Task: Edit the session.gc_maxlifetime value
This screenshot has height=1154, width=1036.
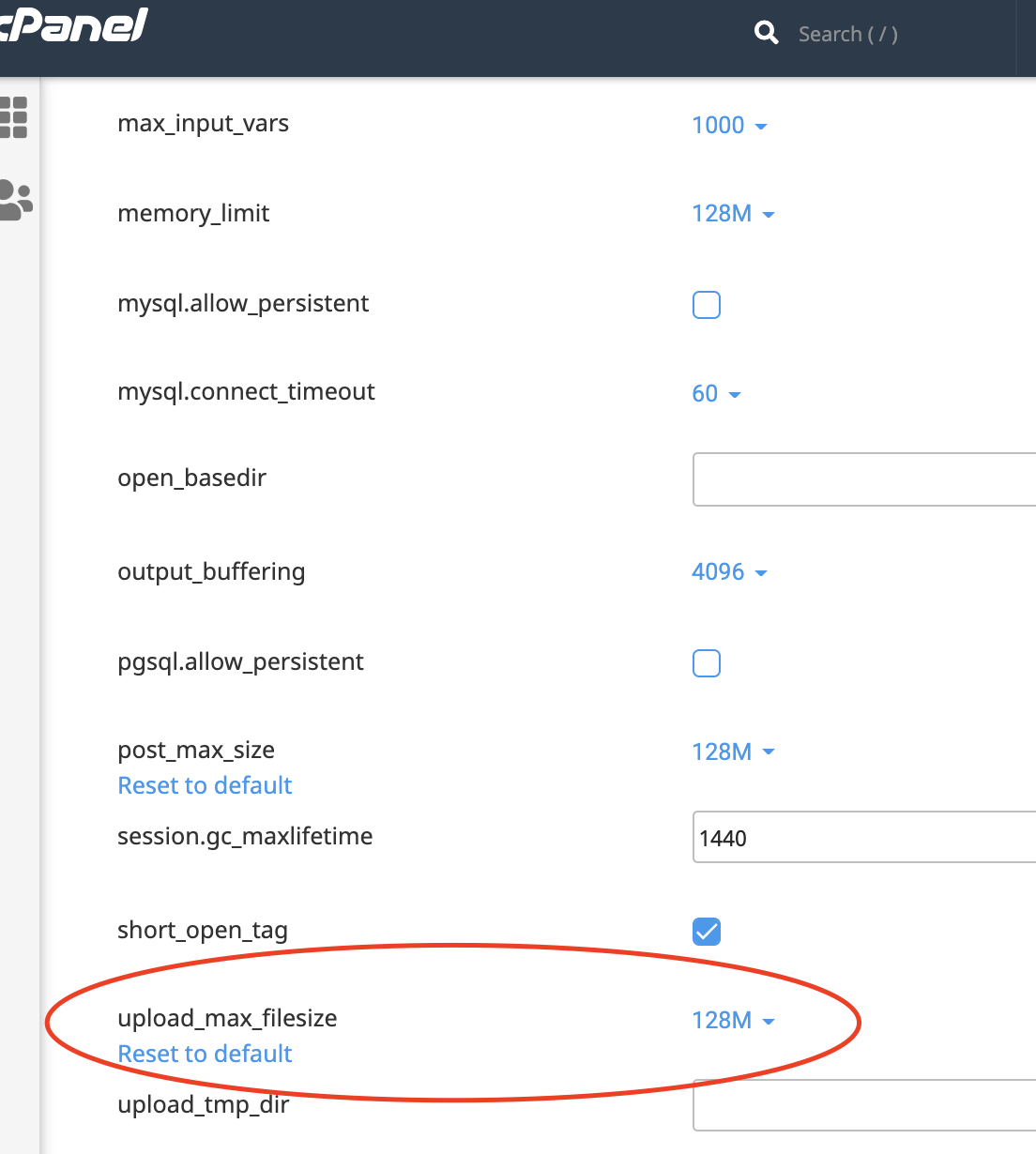Action: click(863, 837)
